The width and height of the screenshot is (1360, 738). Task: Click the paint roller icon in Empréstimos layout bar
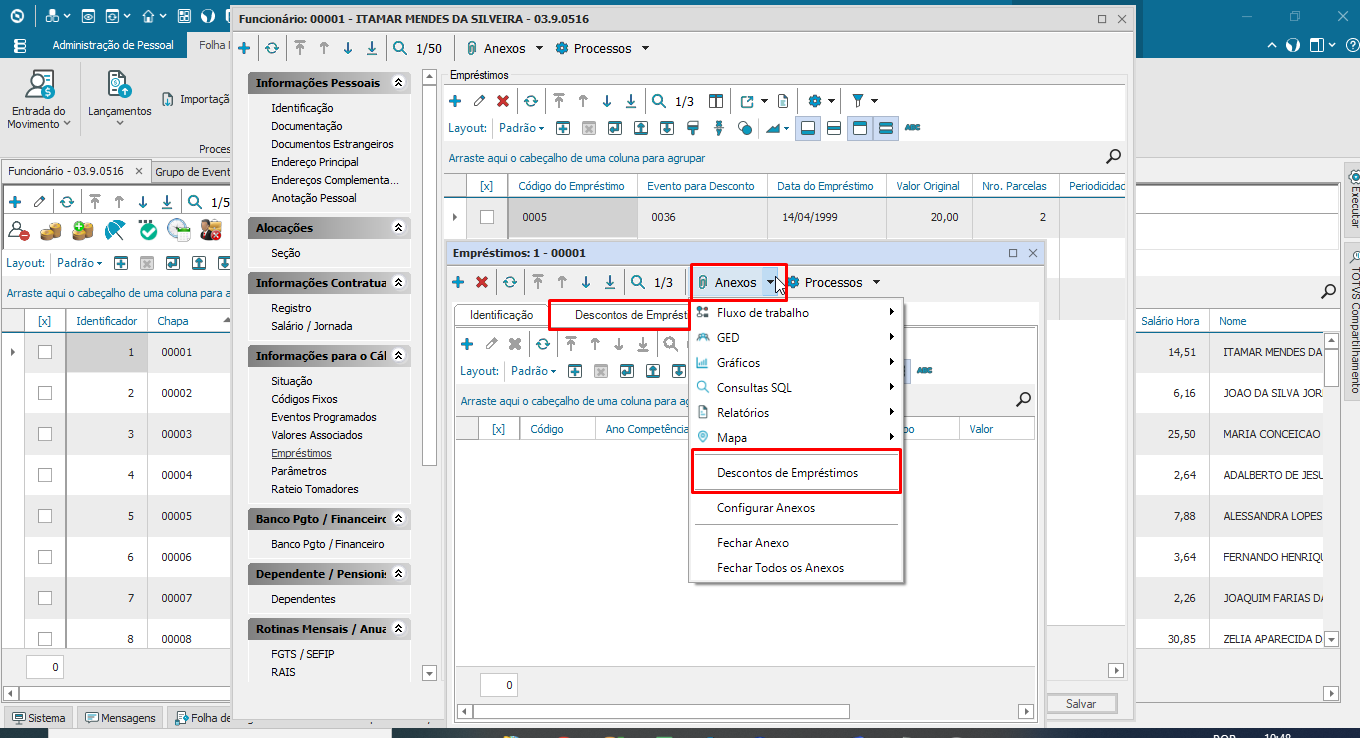coord(692,128)
